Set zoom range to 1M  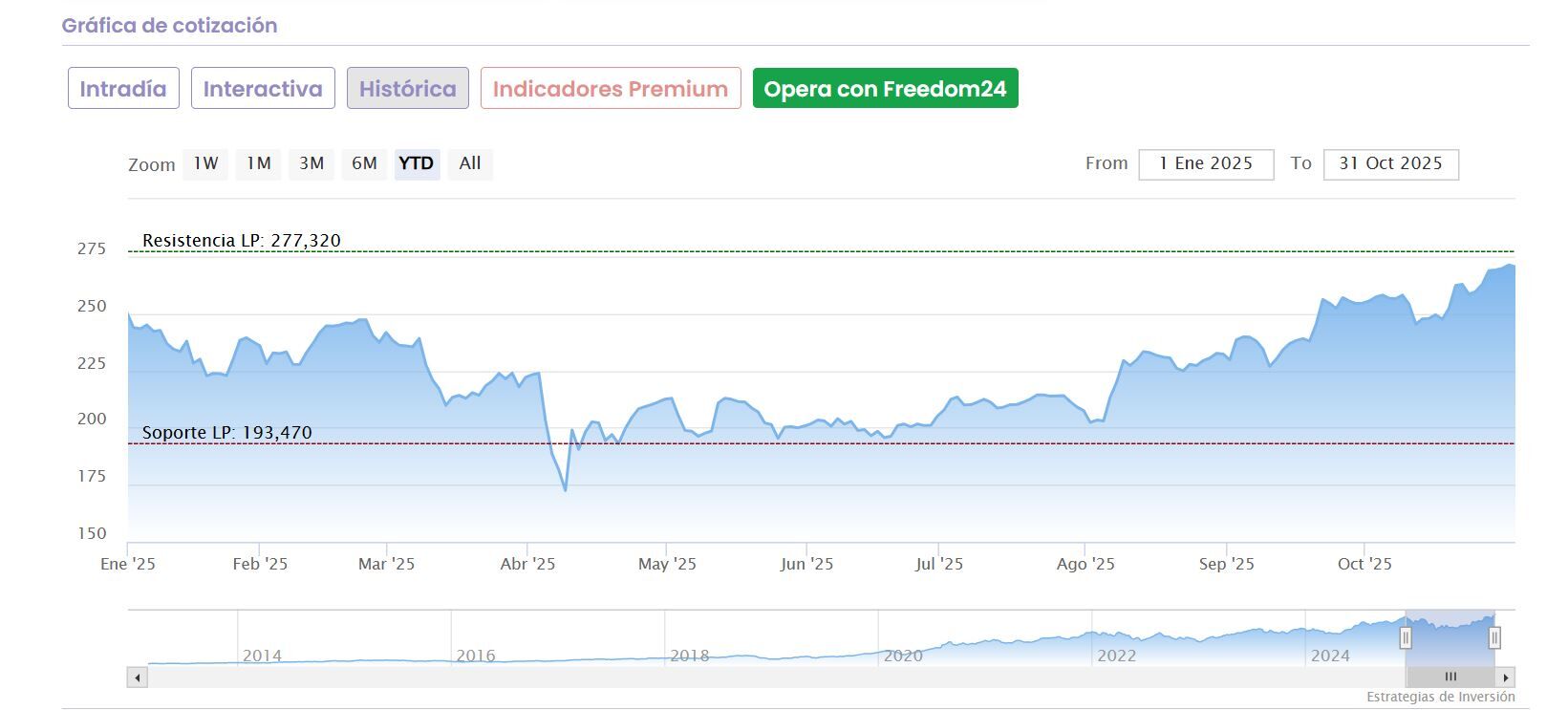[259, 163]
